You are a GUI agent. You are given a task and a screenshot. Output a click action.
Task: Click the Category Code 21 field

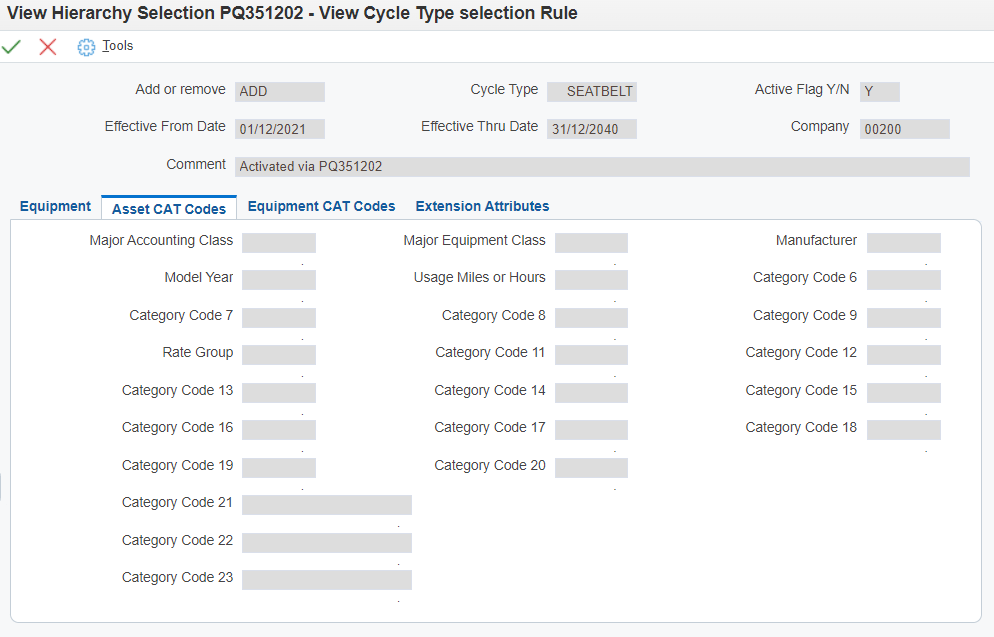pyautogui.click(x=327, y=505)
